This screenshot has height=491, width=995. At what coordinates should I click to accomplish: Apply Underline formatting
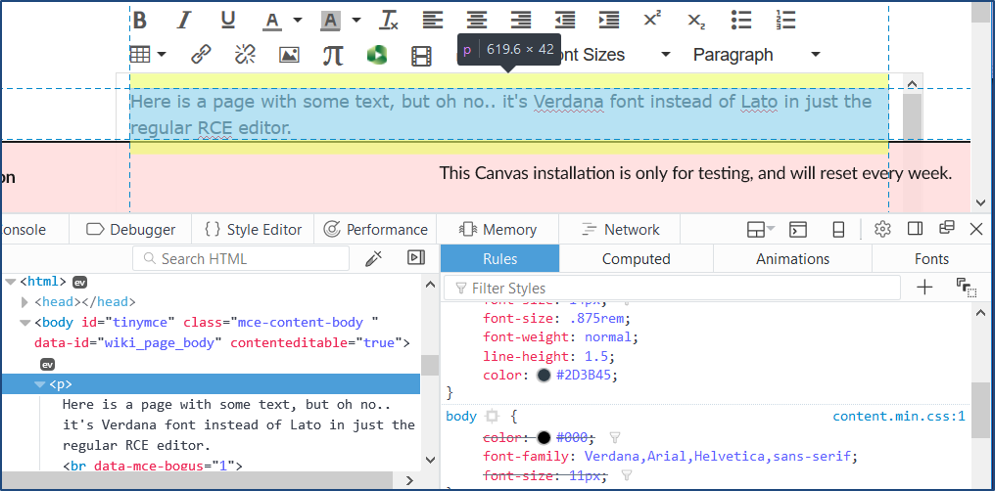pos(228,20)
